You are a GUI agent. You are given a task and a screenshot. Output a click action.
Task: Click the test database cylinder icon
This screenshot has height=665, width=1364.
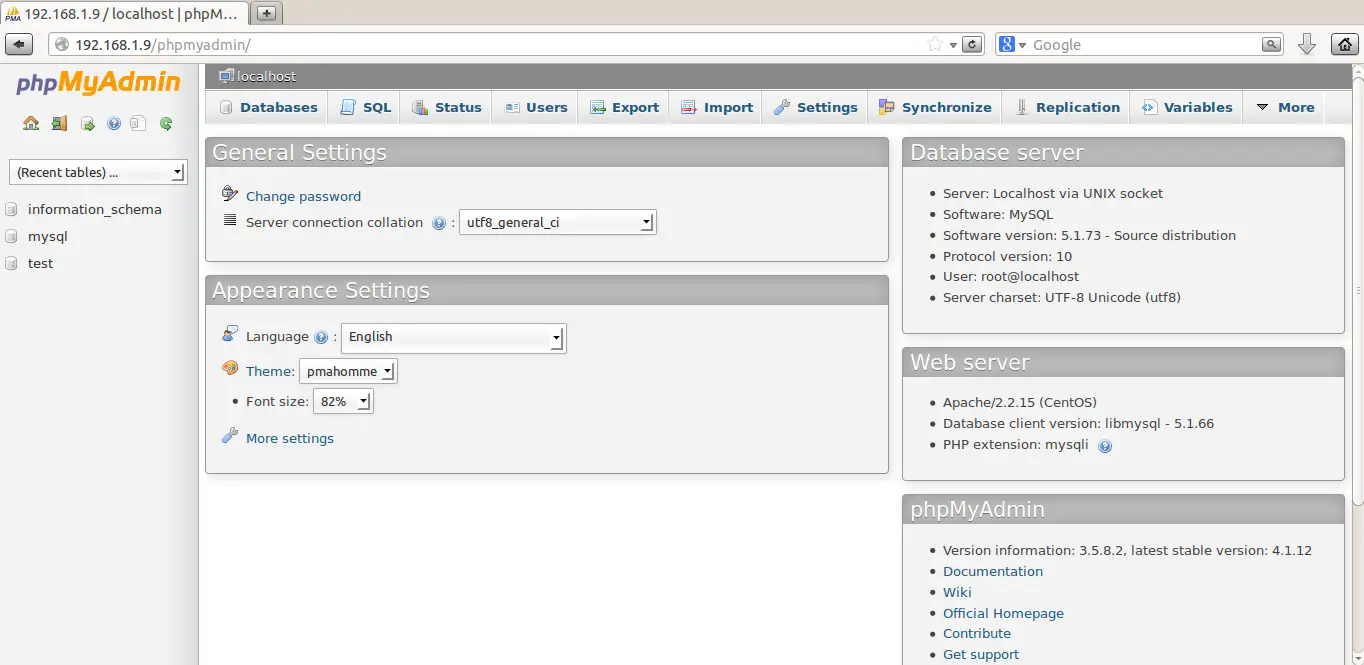click(11, 264)
